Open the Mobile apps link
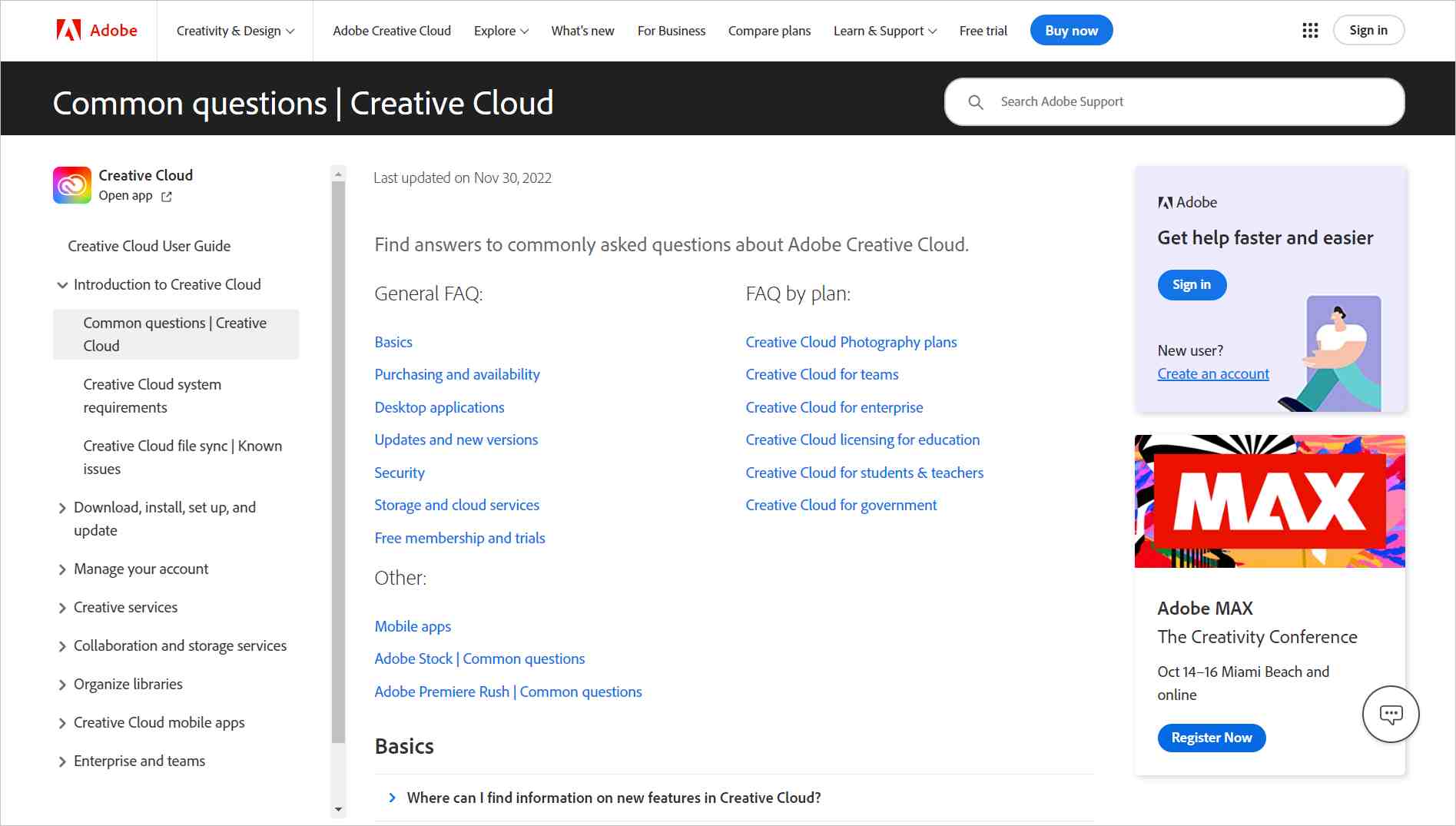Image resolution: width=1456 pixels, height=826 pixels. pos(413,626)
